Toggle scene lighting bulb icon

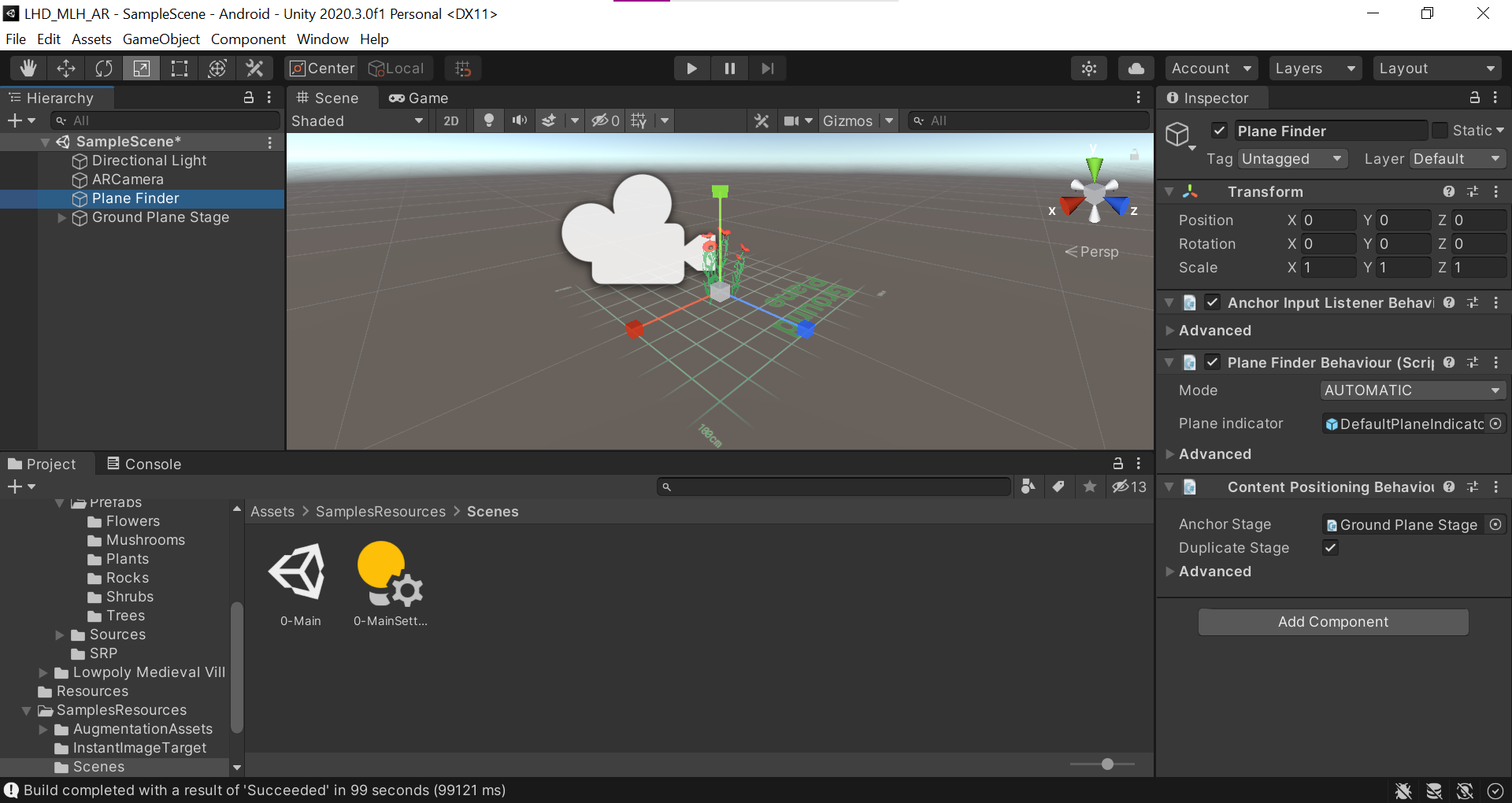pyautogui.click(x=489, y=120)
